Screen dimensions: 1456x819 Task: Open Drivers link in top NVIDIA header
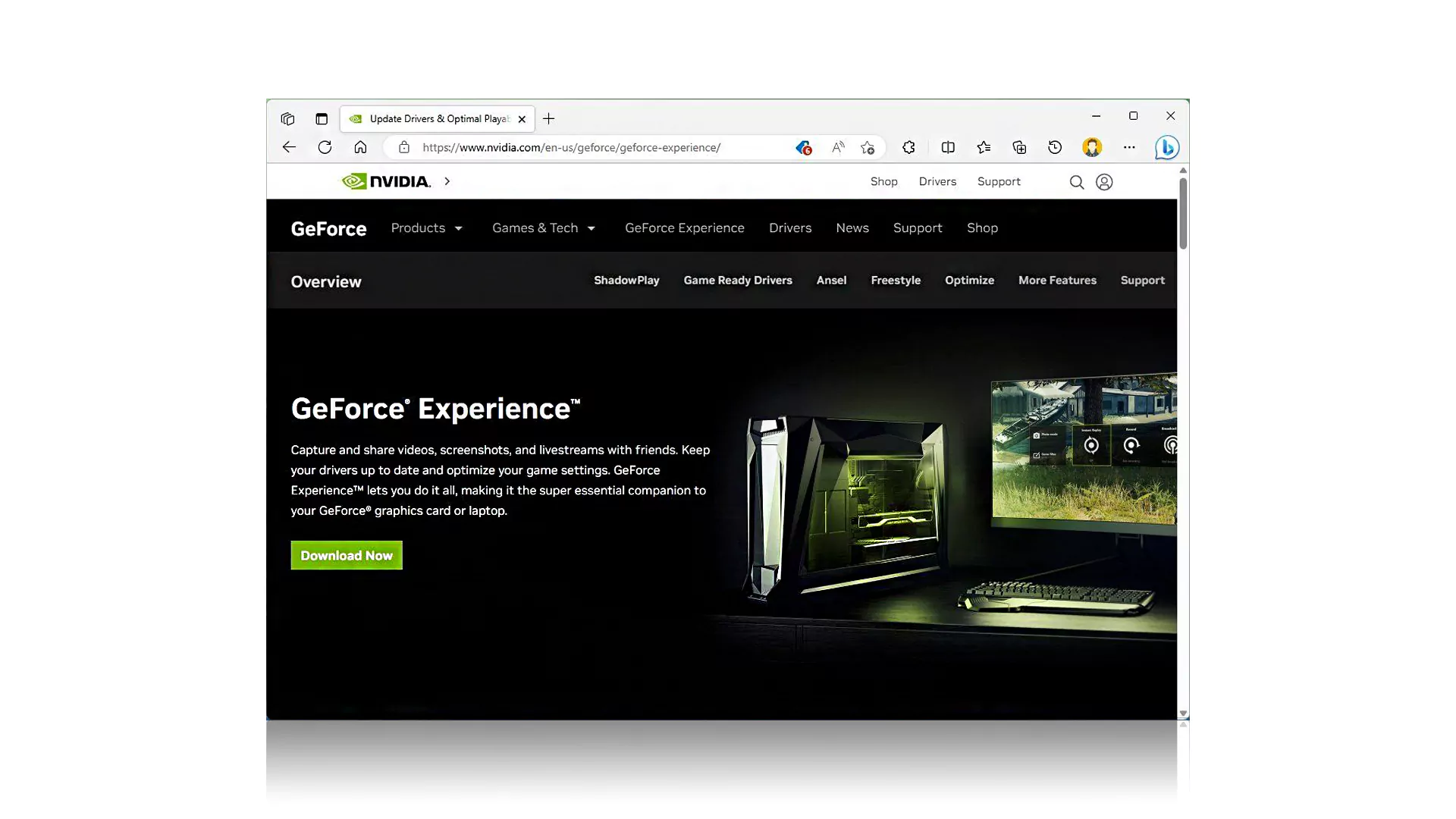937,182
